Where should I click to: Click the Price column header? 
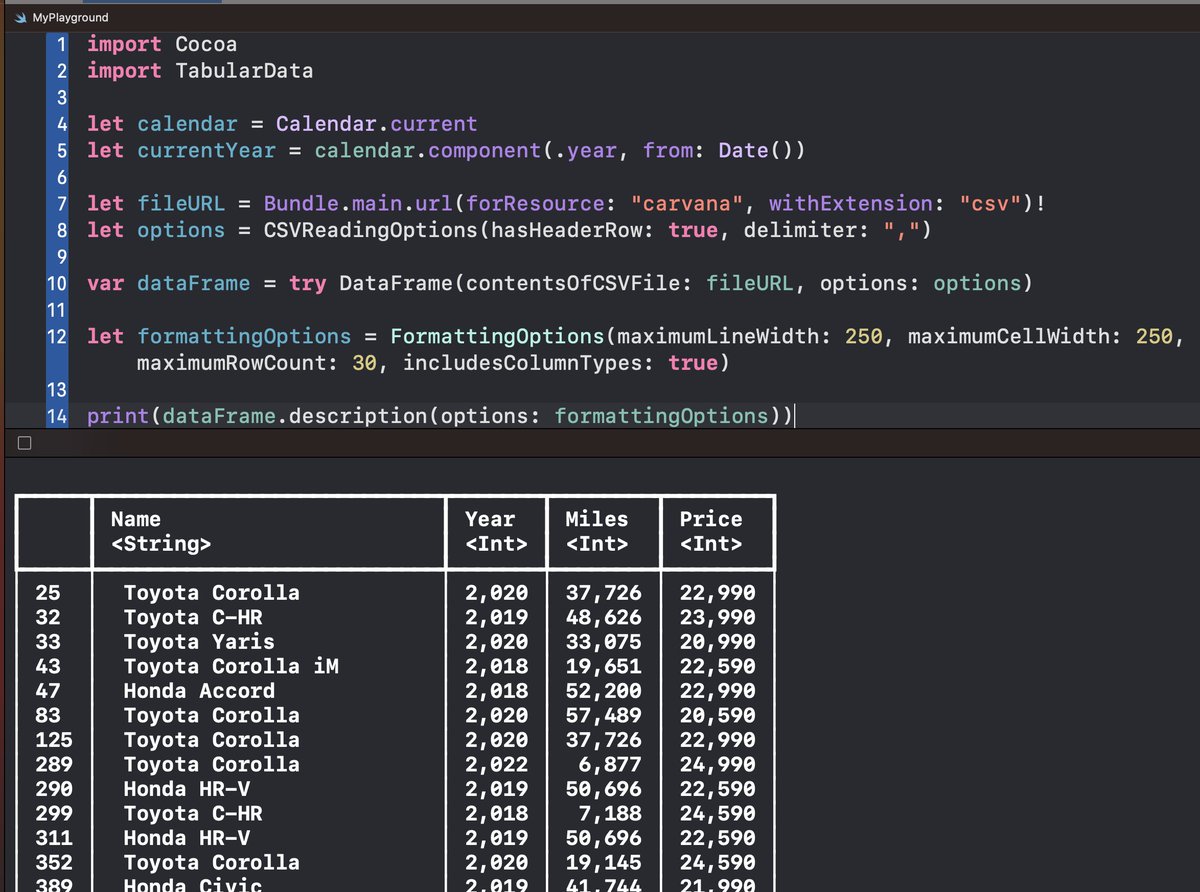tap(711, 519)
